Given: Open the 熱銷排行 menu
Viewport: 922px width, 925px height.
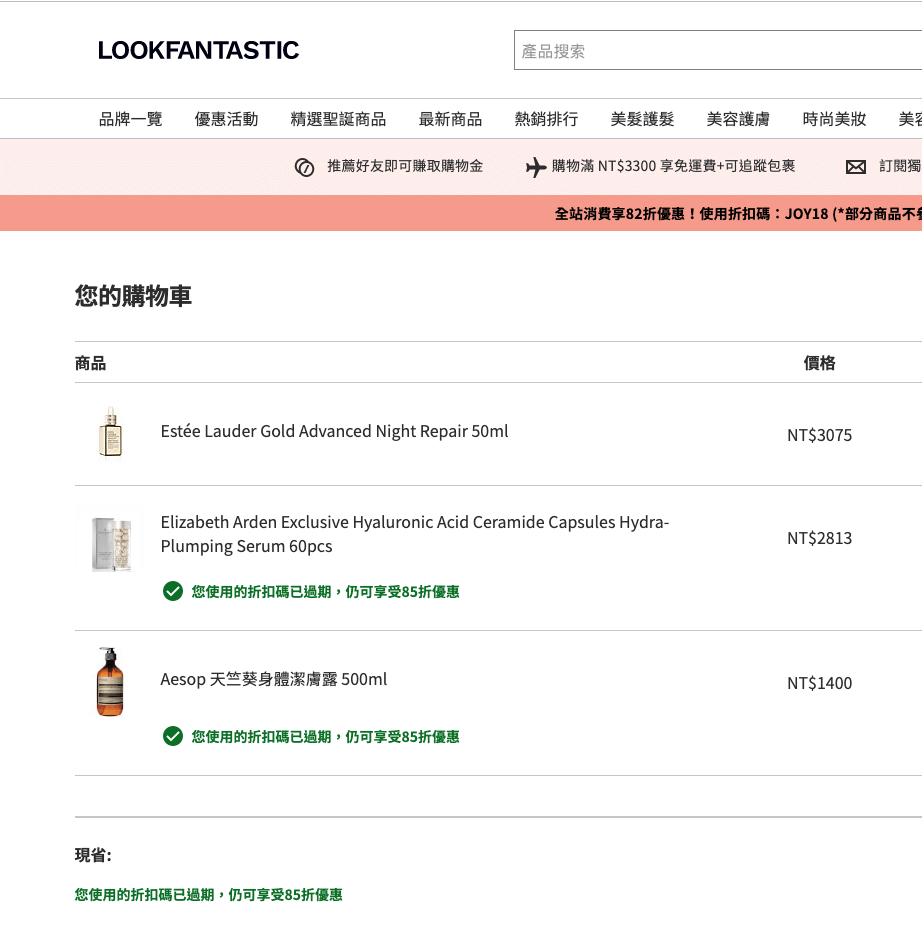Looking at the screenshot, I should pos(546,119).
